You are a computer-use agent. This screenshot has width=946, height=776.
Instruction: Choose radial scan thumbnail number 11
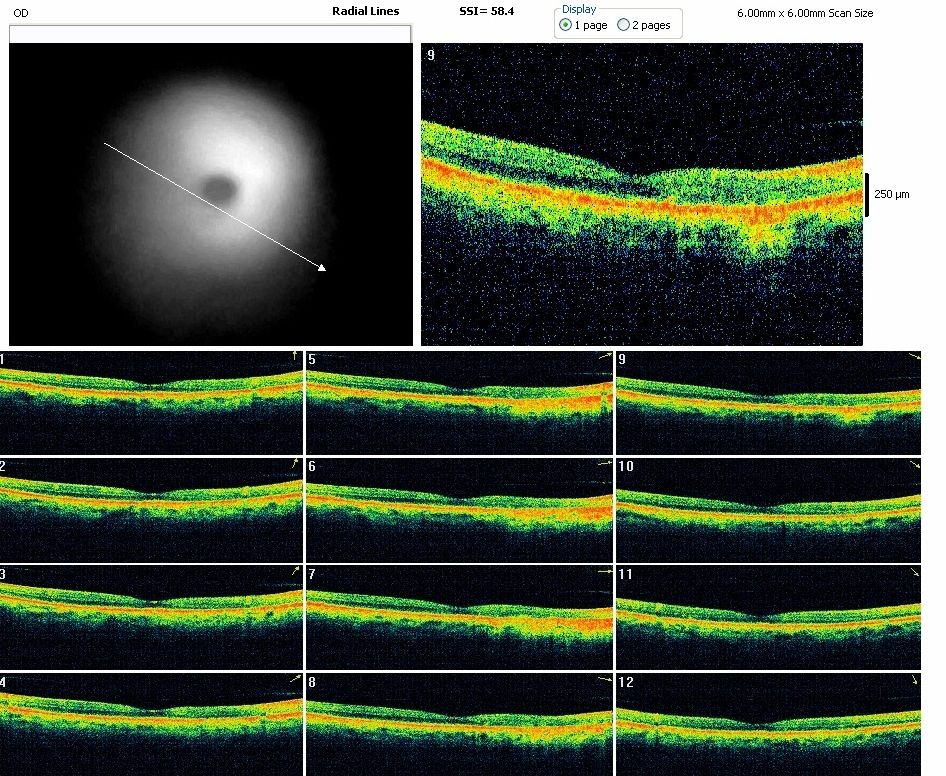[768, 616]
